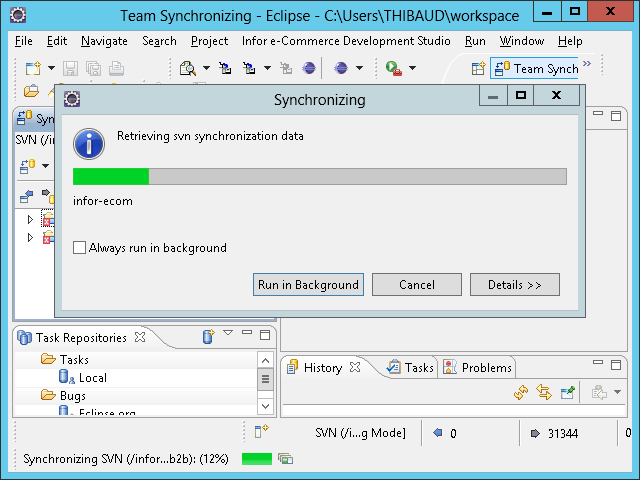
Task: Show hidden perspectives list chevron
Action: pyautogui.click(x=587, y=64)
